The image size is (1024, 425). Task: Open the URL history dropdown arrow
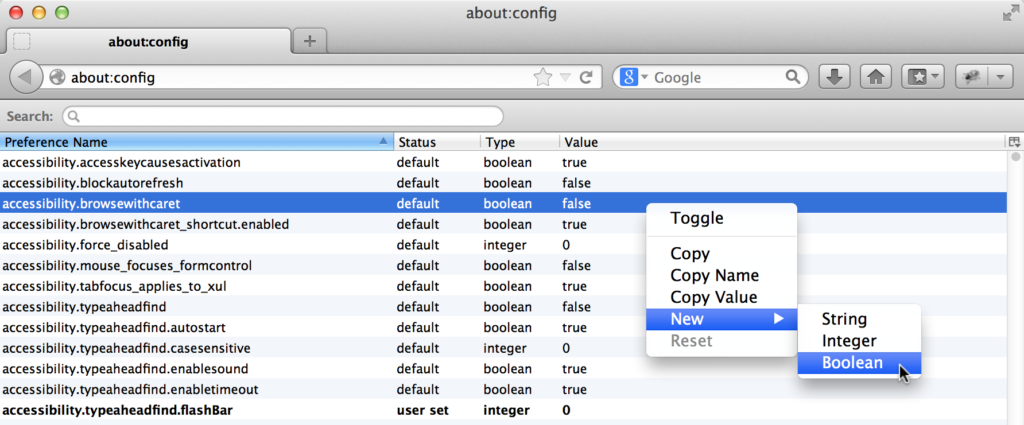[566, 78]
